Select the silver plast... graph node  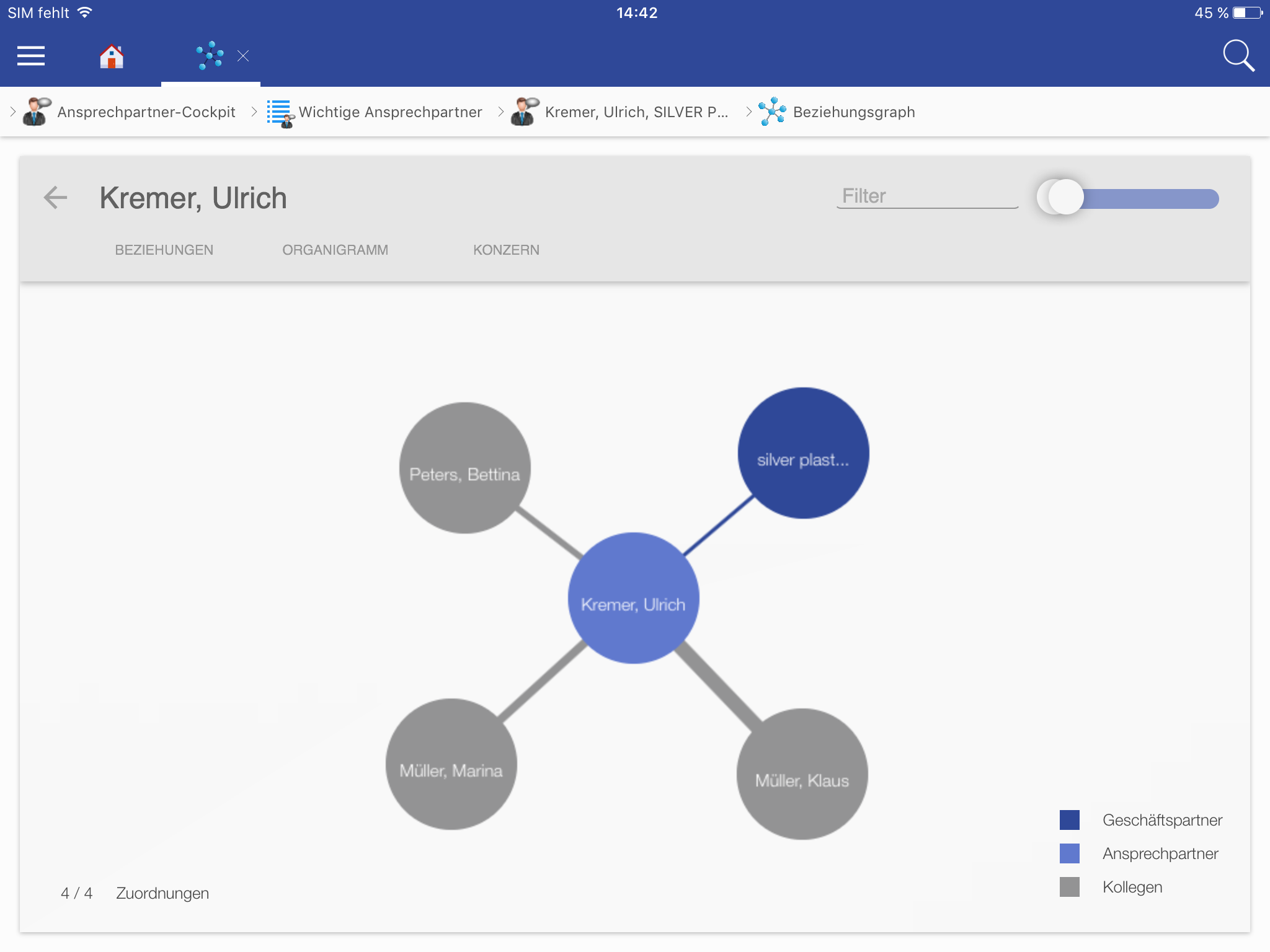pyautogui.click(x=803, y=453)
